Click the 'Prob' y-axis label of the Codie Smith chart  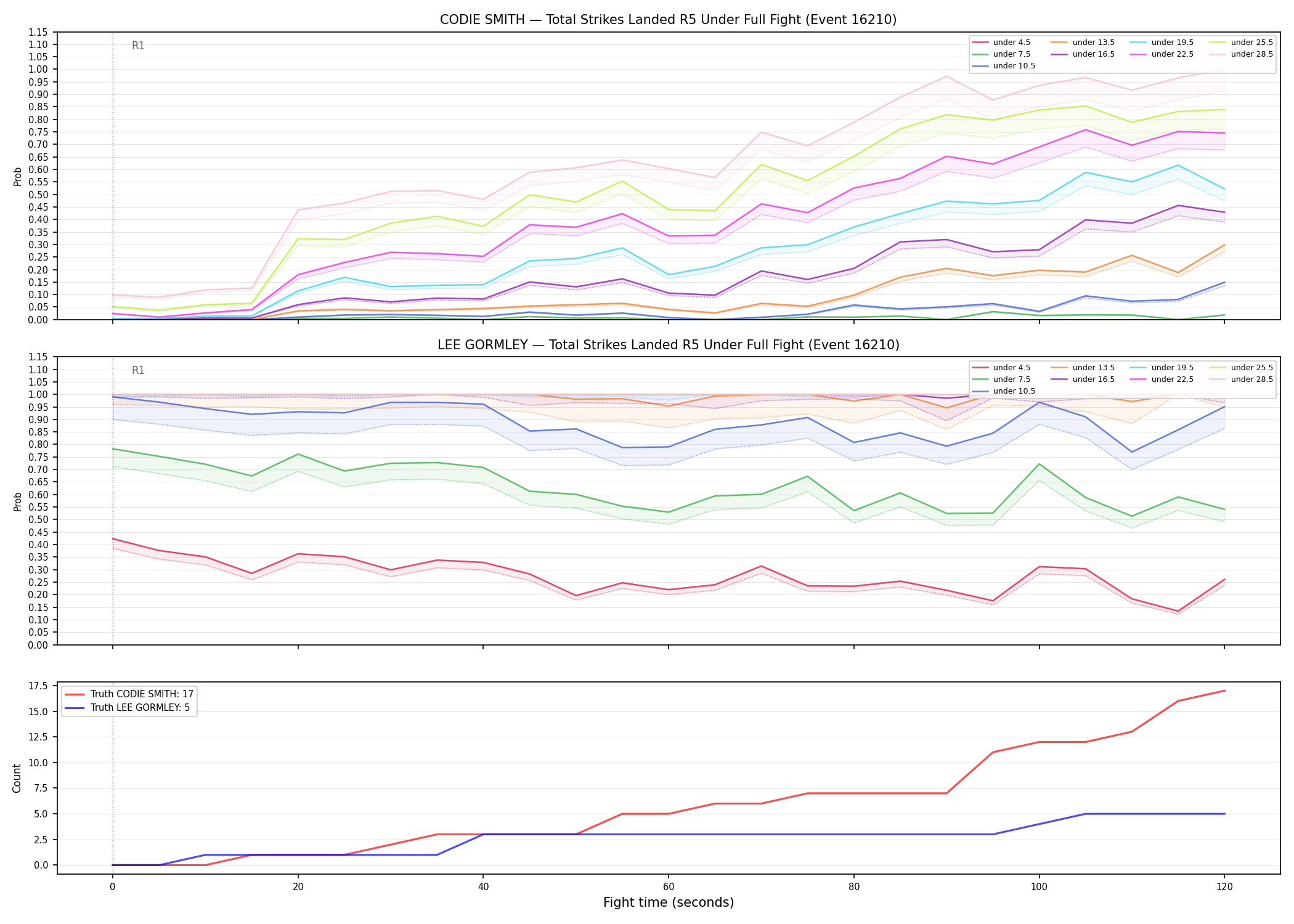click(17, 176)
